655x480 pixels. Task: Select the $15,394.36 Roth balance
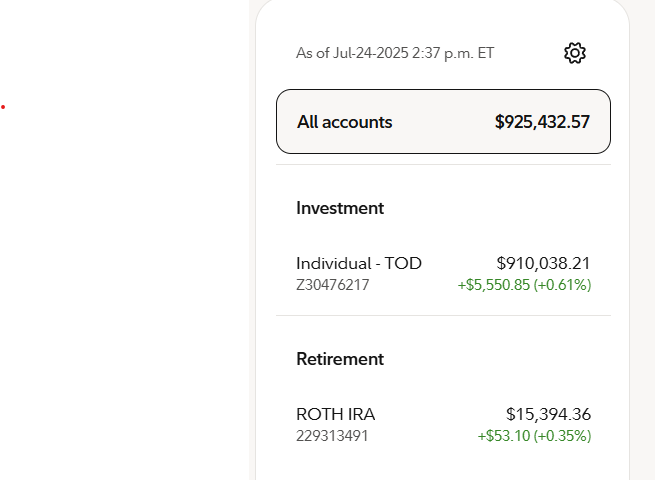(548, 414)
